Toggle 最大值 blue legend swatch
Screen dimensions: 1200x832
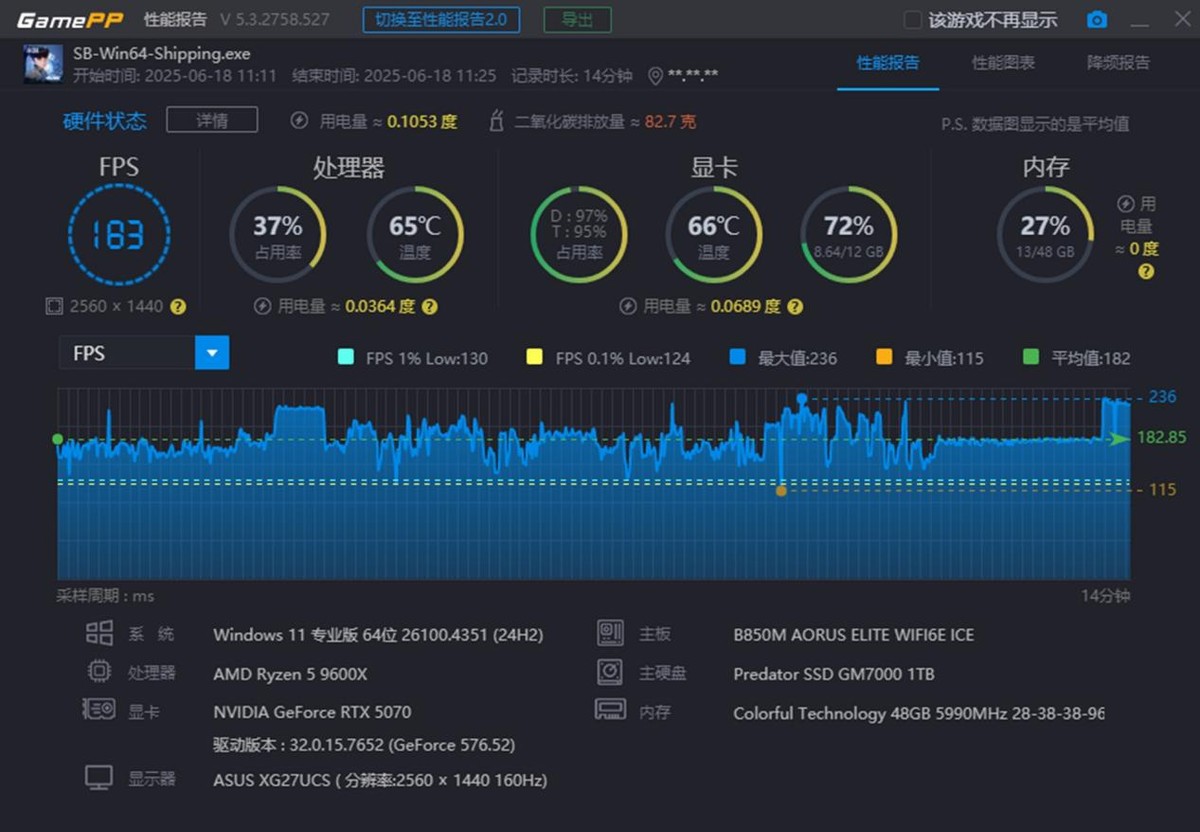point(737,357)
